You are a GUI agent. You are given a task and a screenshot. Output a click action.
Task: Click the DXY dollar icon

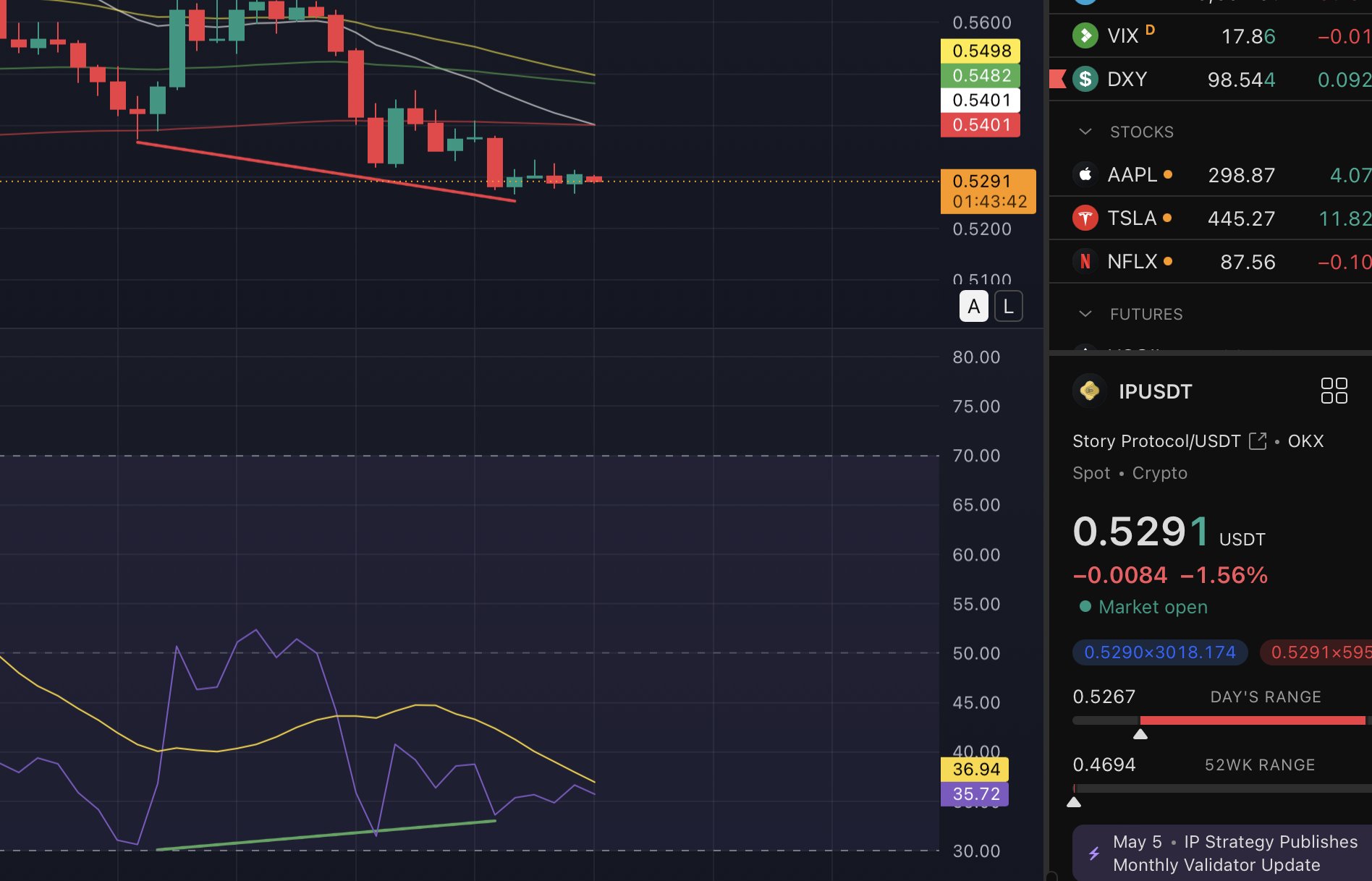[1085, 79]
